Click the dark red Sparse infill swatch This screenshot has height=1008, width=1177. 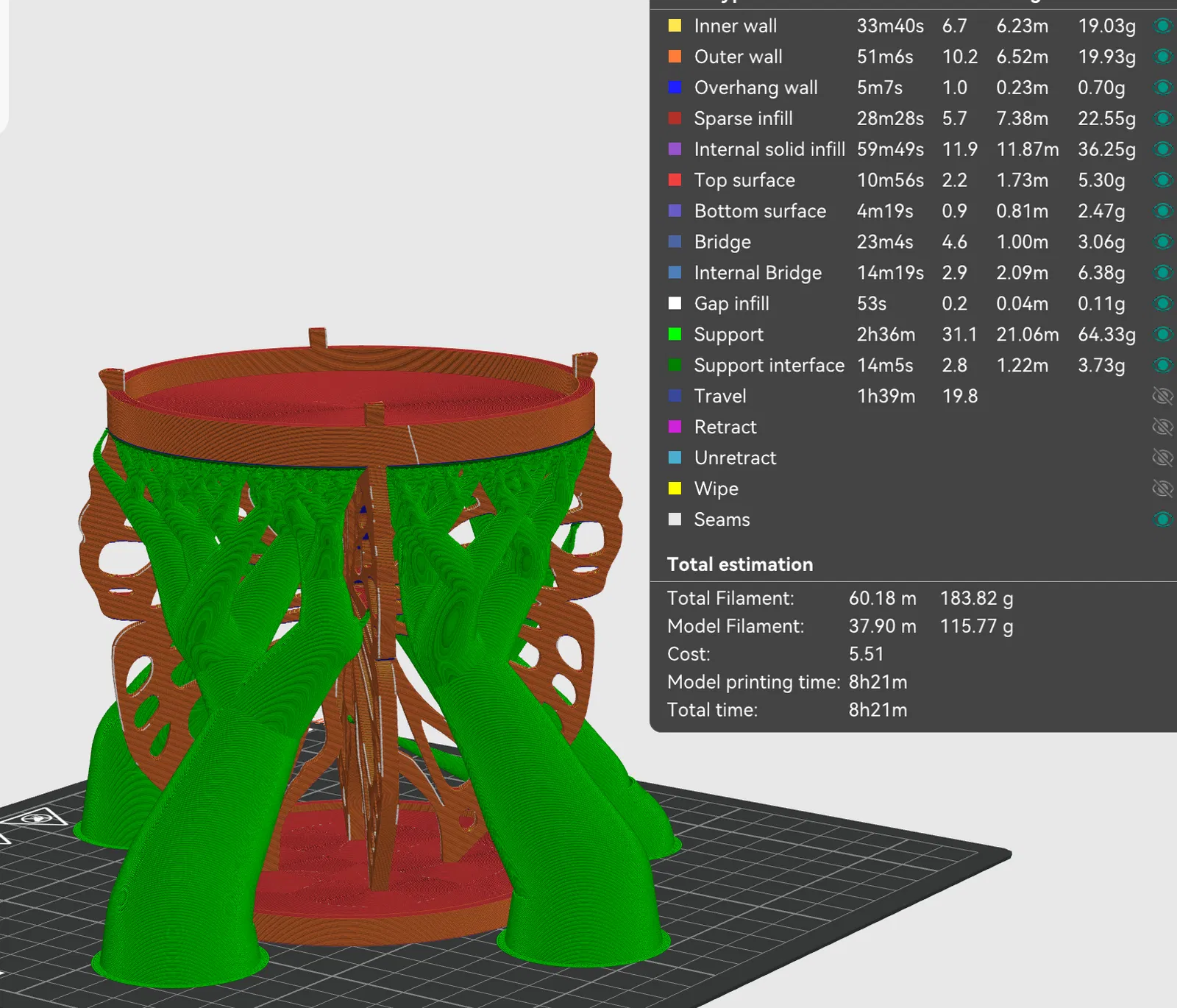[675, 118]
